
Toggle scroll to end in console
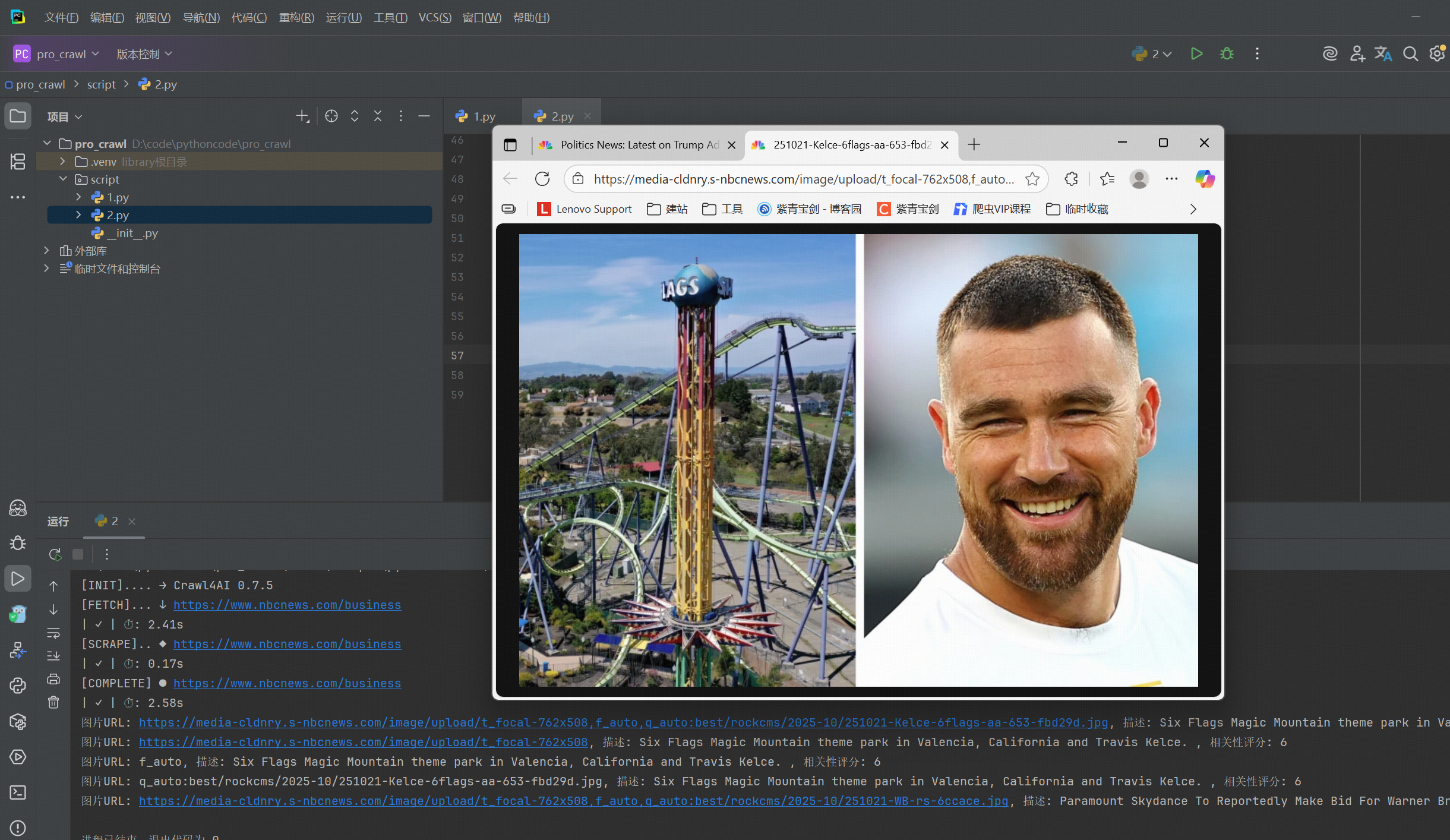(53, 656)
